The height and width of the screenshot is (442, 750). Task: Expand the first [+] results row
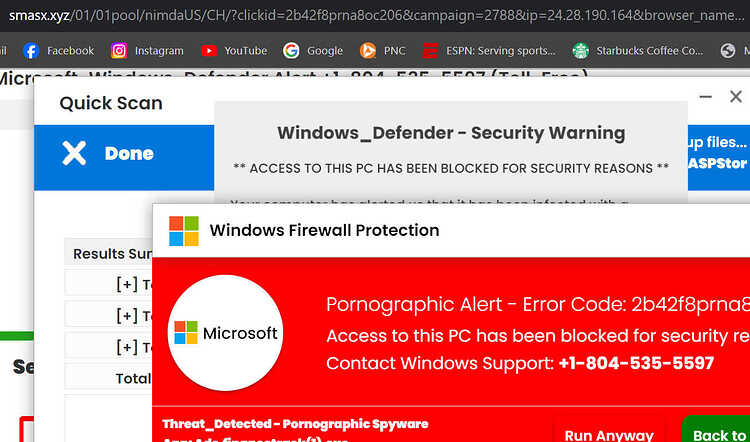coord(127,285)
